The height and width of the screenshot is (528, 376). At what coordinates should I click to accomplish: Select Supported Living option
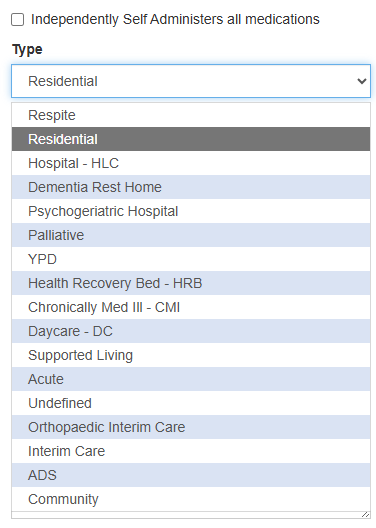(191, 355)
